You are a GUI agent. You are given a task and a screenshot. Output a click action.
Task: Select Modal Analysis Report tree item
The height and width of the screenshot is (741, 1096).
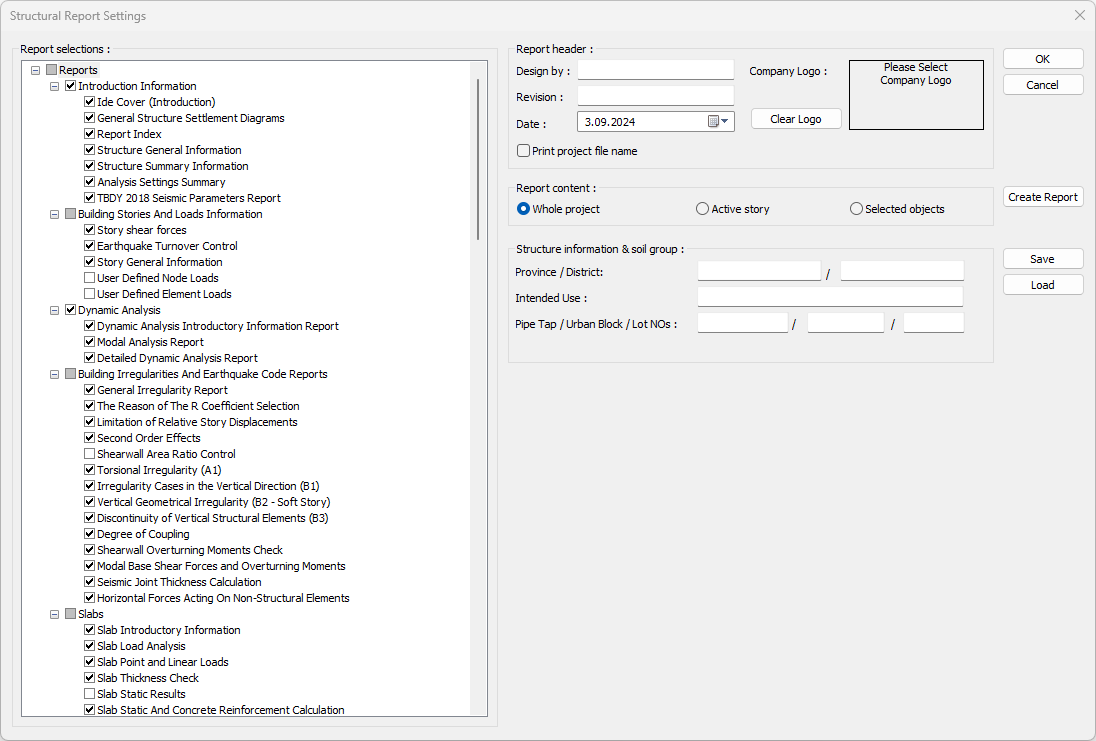click(x=150, y=342)
